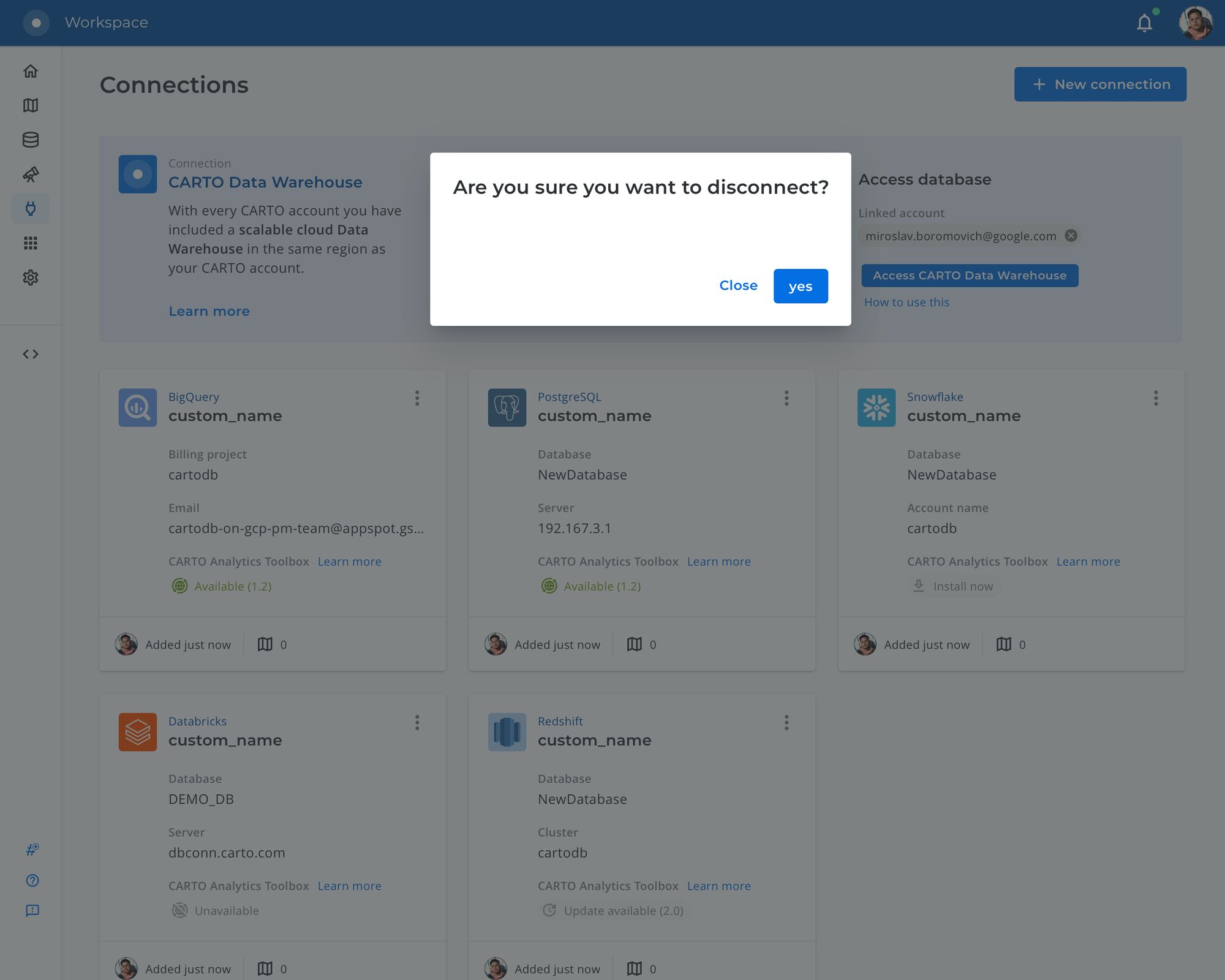Open PostgreSQL connection options menu

[x=786, y=398]
